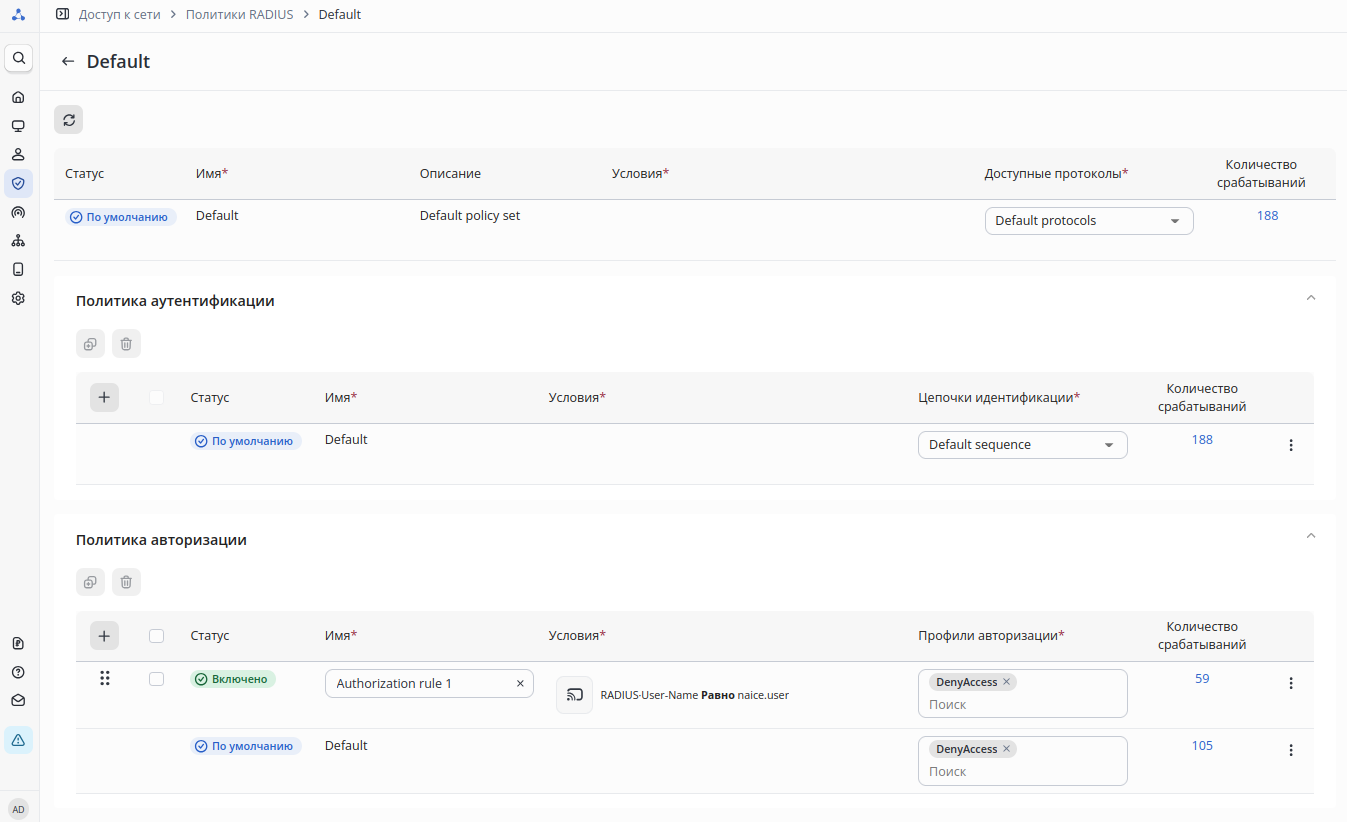Click the warning triangle icon in the sidebar
1347x822 pixels.
(x=18, y=740)
